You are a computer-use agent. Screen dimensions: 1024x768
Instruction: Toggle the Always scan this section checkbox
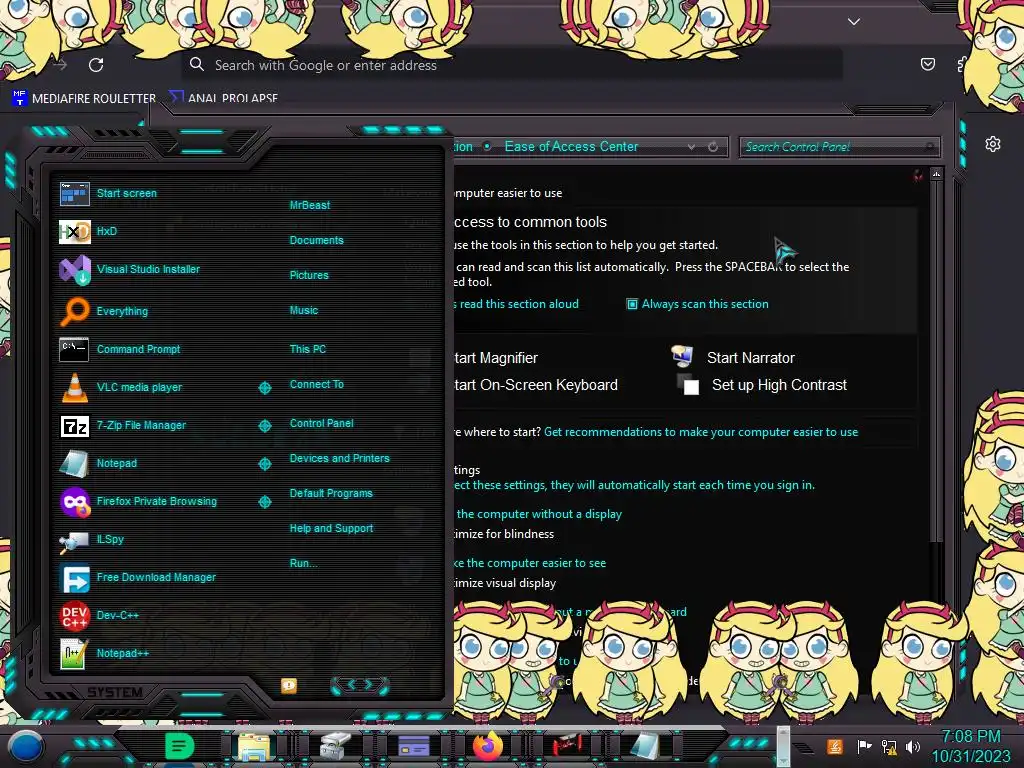tap(632, 304)
